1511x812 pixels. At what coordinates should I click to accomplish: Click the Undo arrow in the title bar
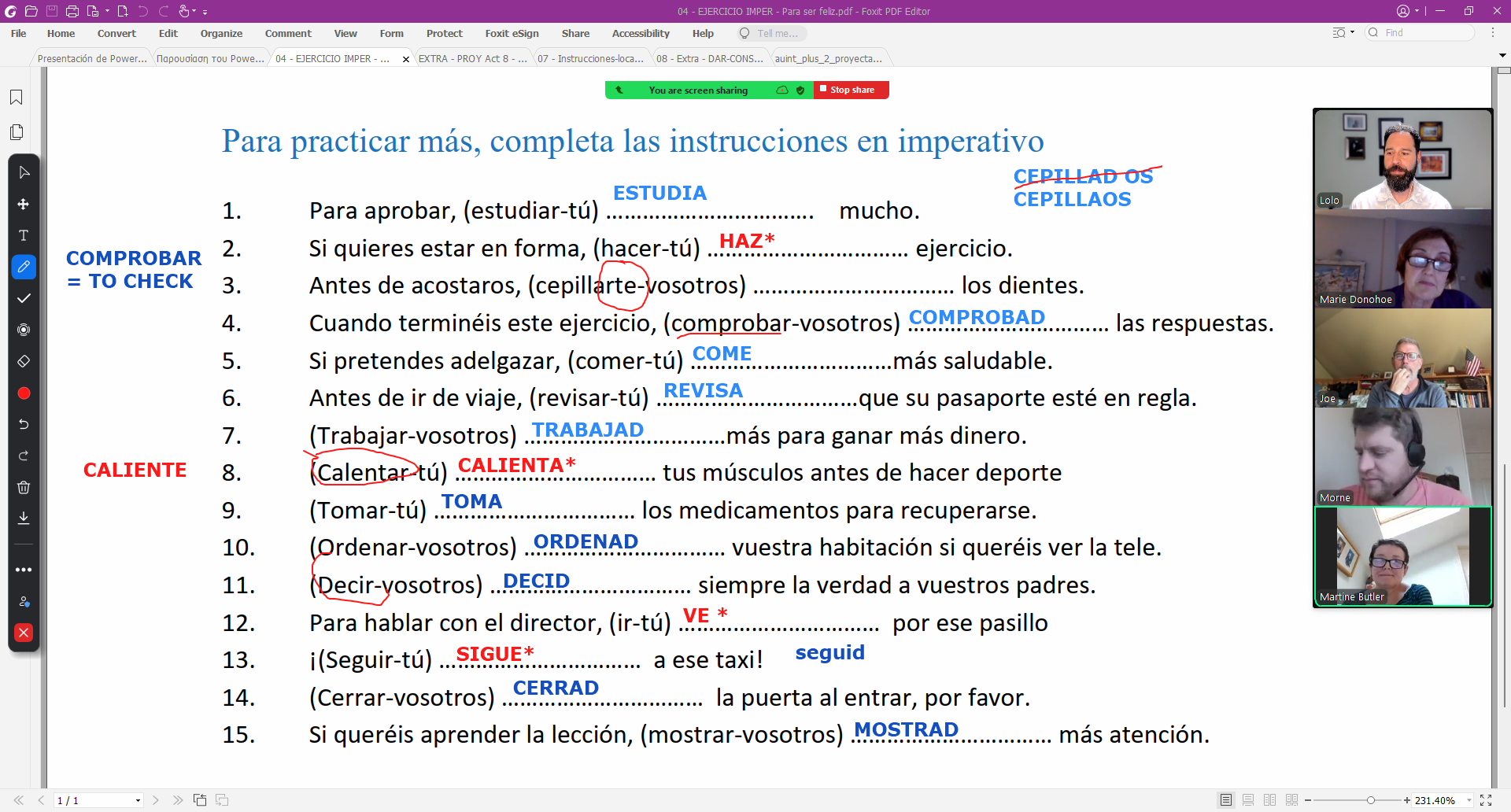click(x=143, y=11)
